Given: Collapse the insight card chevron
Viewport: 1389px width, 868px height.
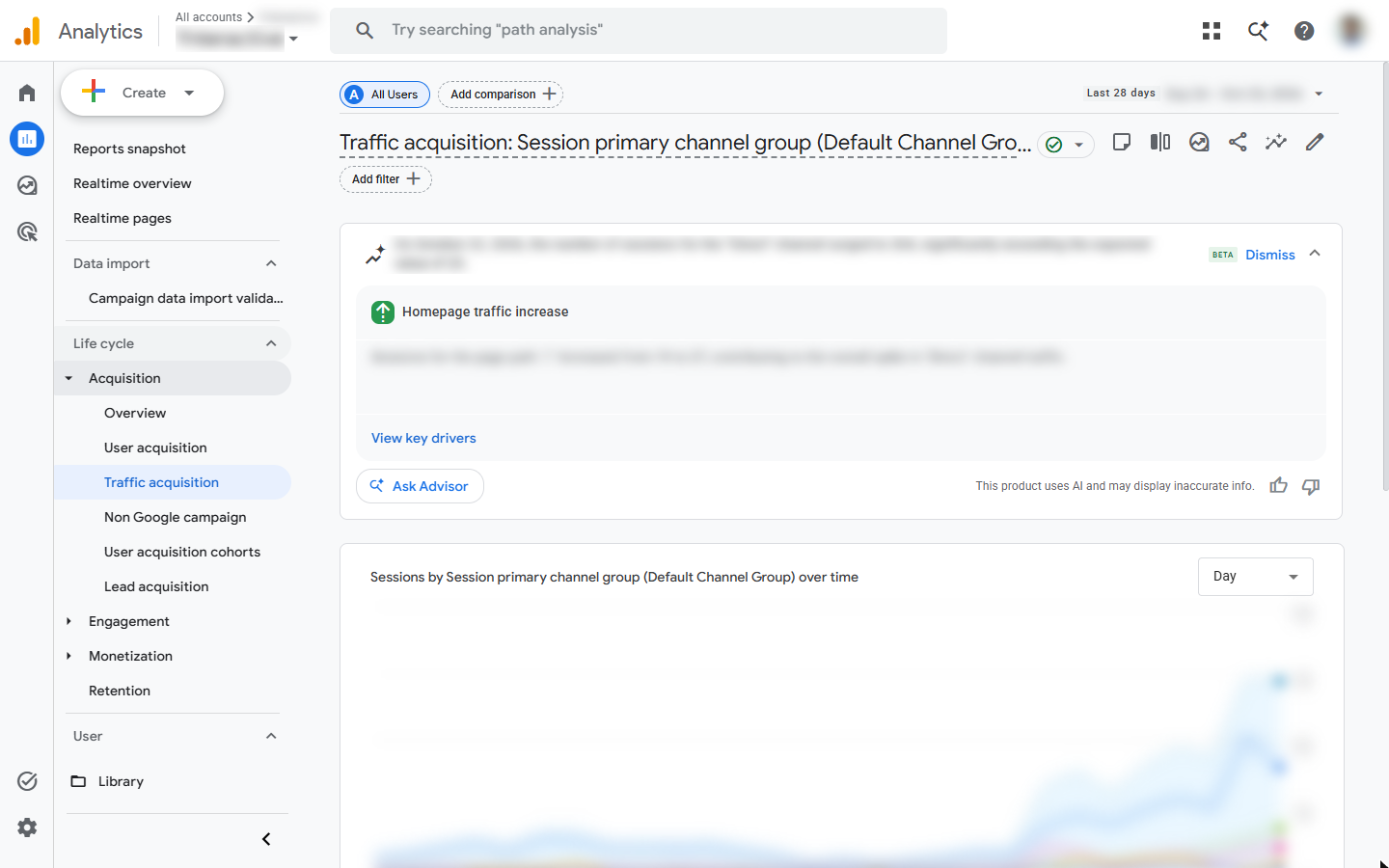Looking at the screenshot, I should click(x=1315, y=254).
